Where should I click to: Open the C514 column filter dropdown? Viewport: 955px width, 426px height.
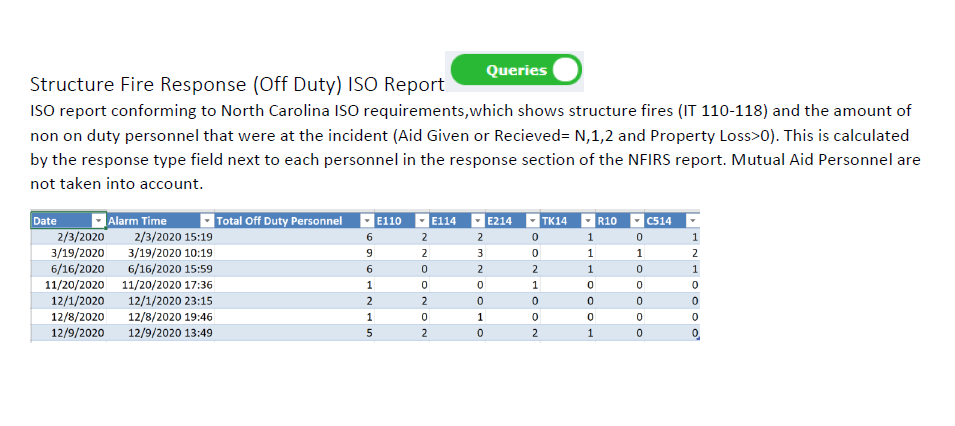click(x=692, y=221)
